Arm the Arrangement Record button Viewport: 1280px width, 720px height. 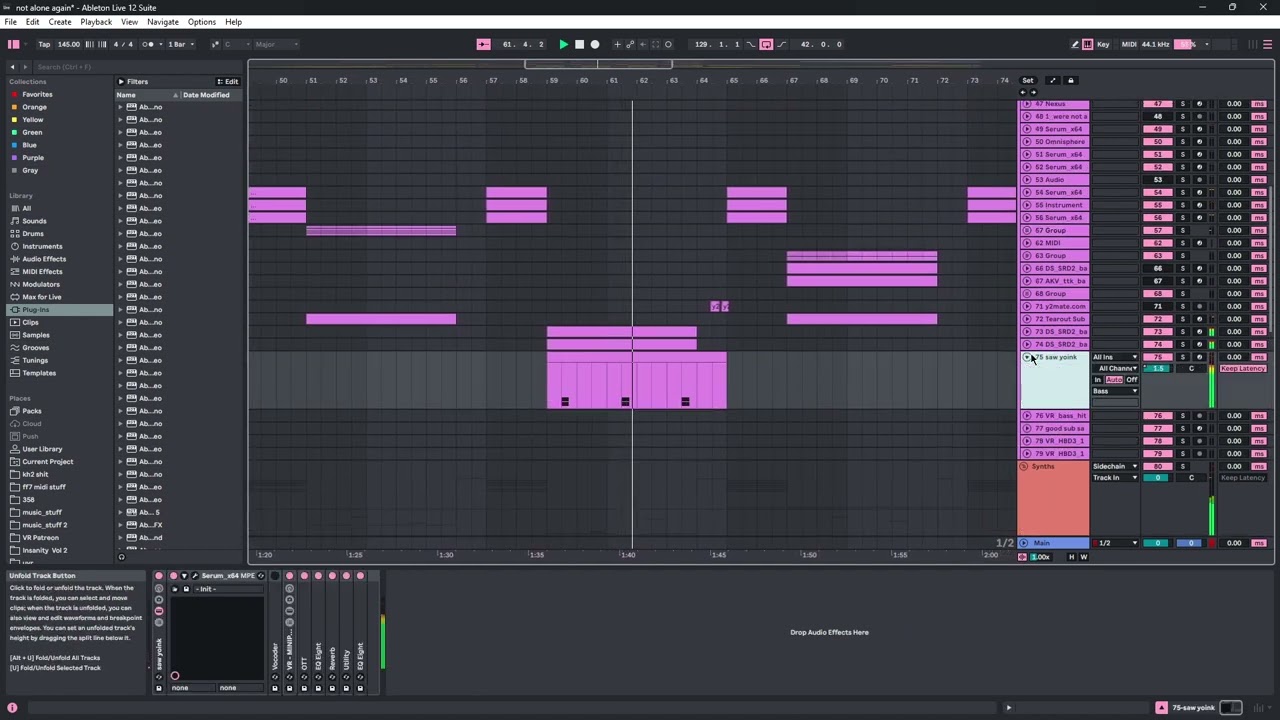(x=595, y=44)
